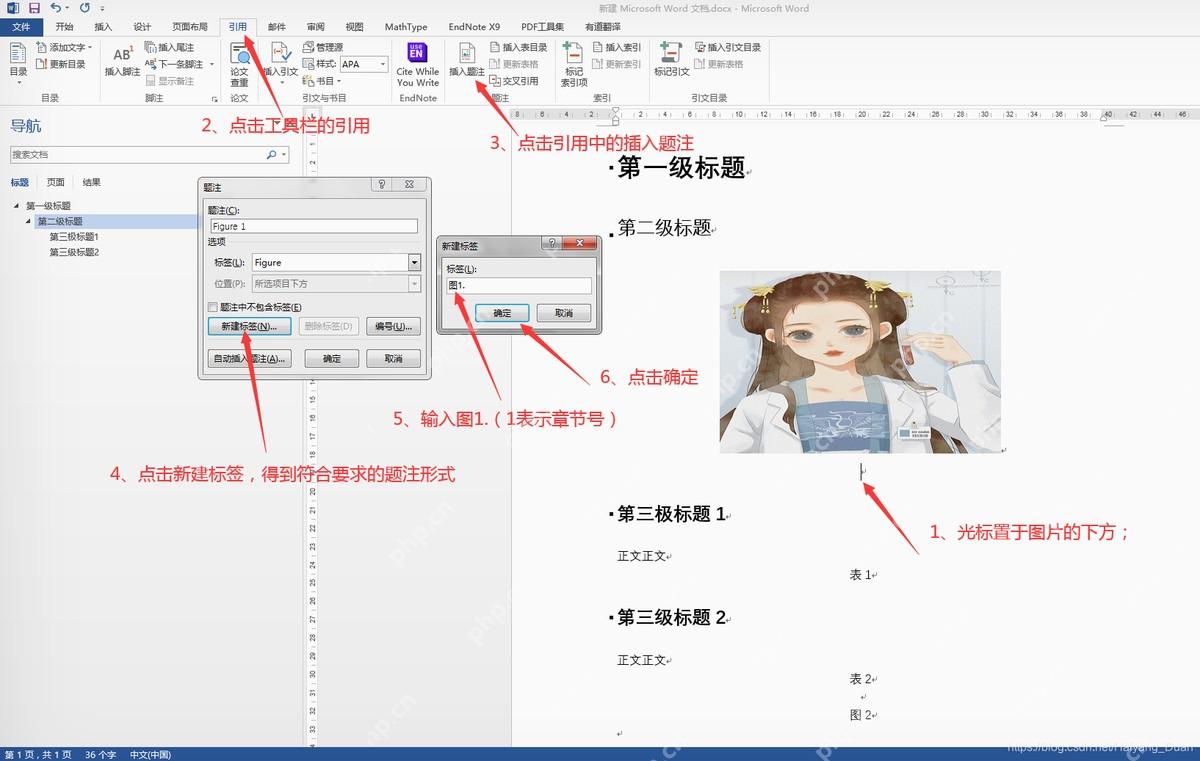This screenshot has height=761, width=1200.
Task: Open 论文查重 tool
Action: pyautogui.click(x=240, y=63)
